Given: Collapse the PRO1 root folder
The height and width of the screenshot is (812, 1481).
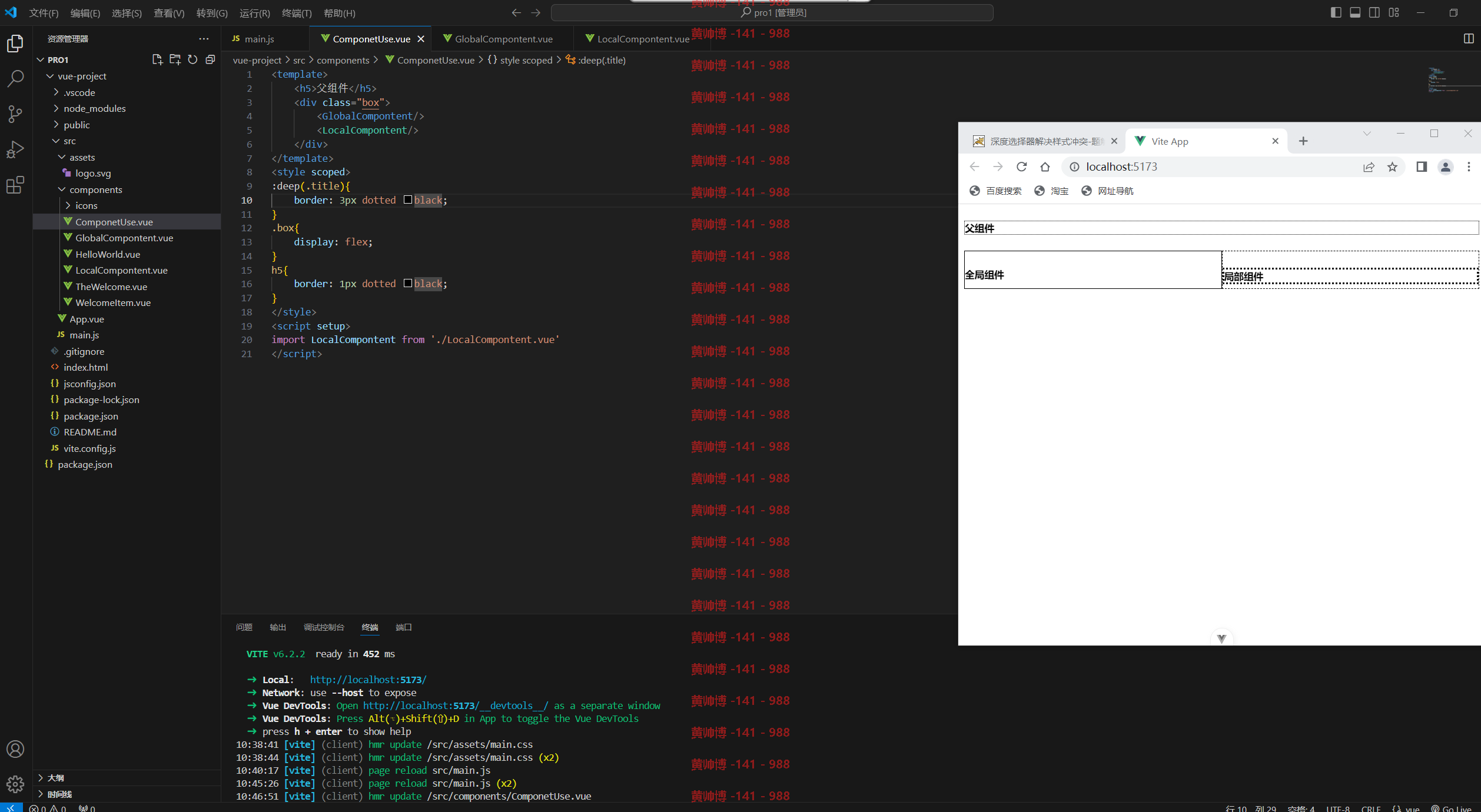Looking at the screenshot, I should [x=41, y=59].
